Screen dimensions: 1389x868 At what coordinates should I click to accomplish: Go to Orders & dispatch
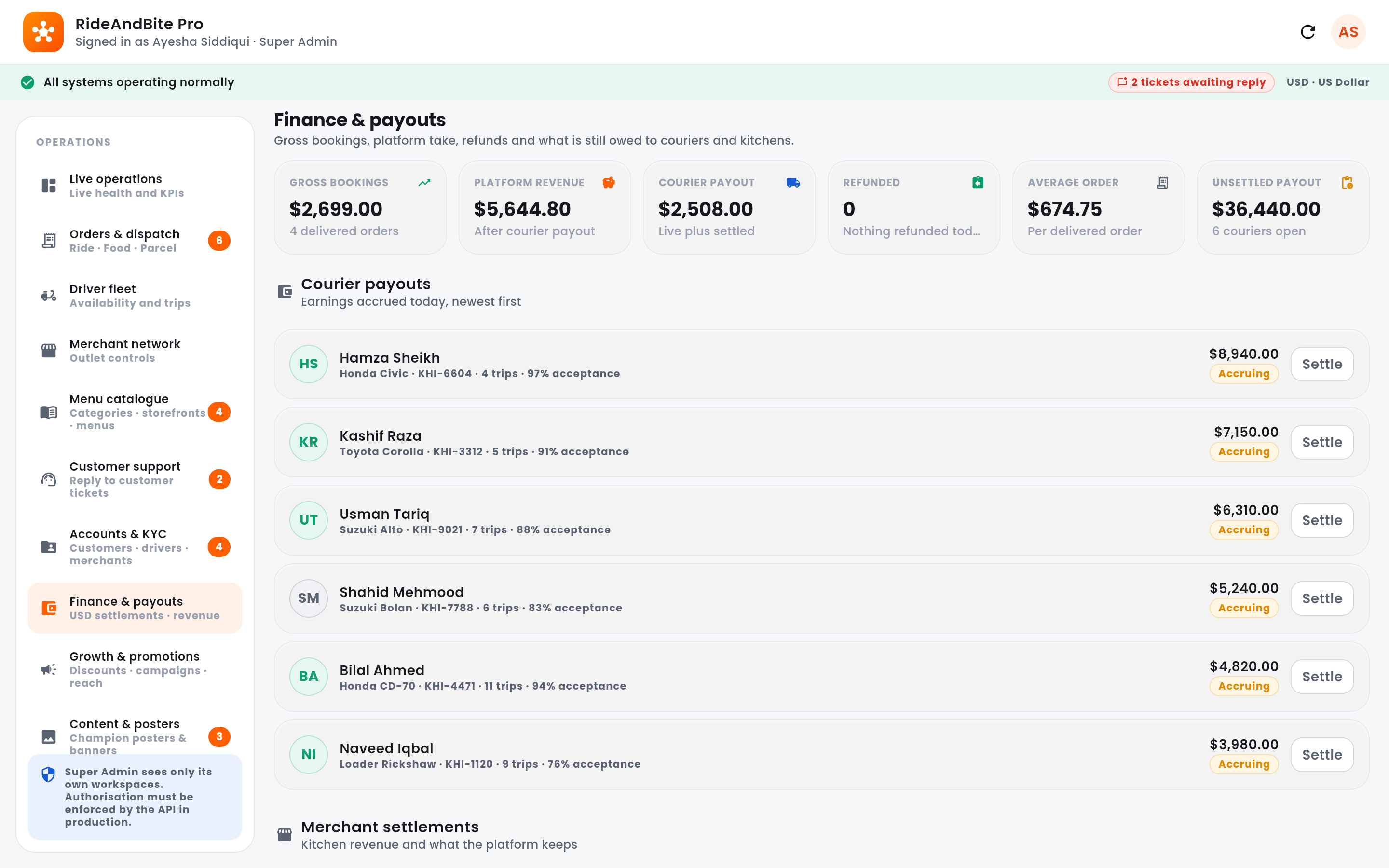tap(135, 241)
